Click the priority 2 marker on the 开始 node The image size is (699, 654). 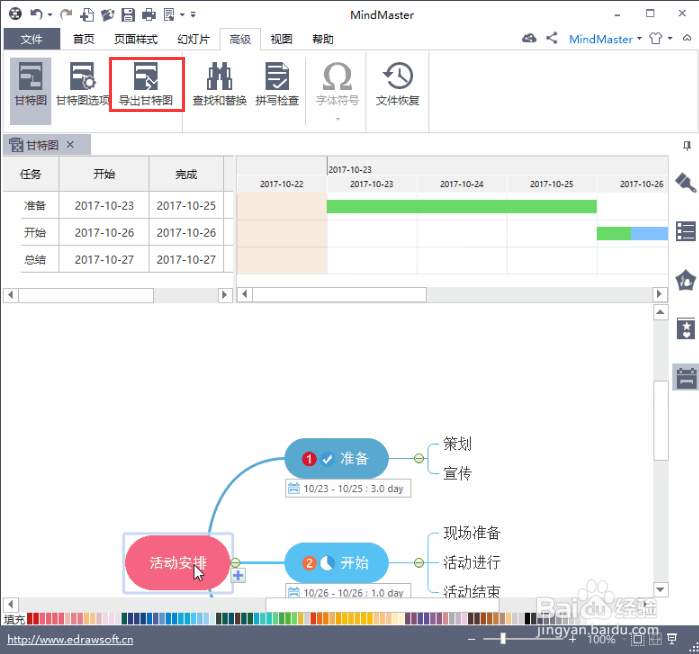(309, 563)
